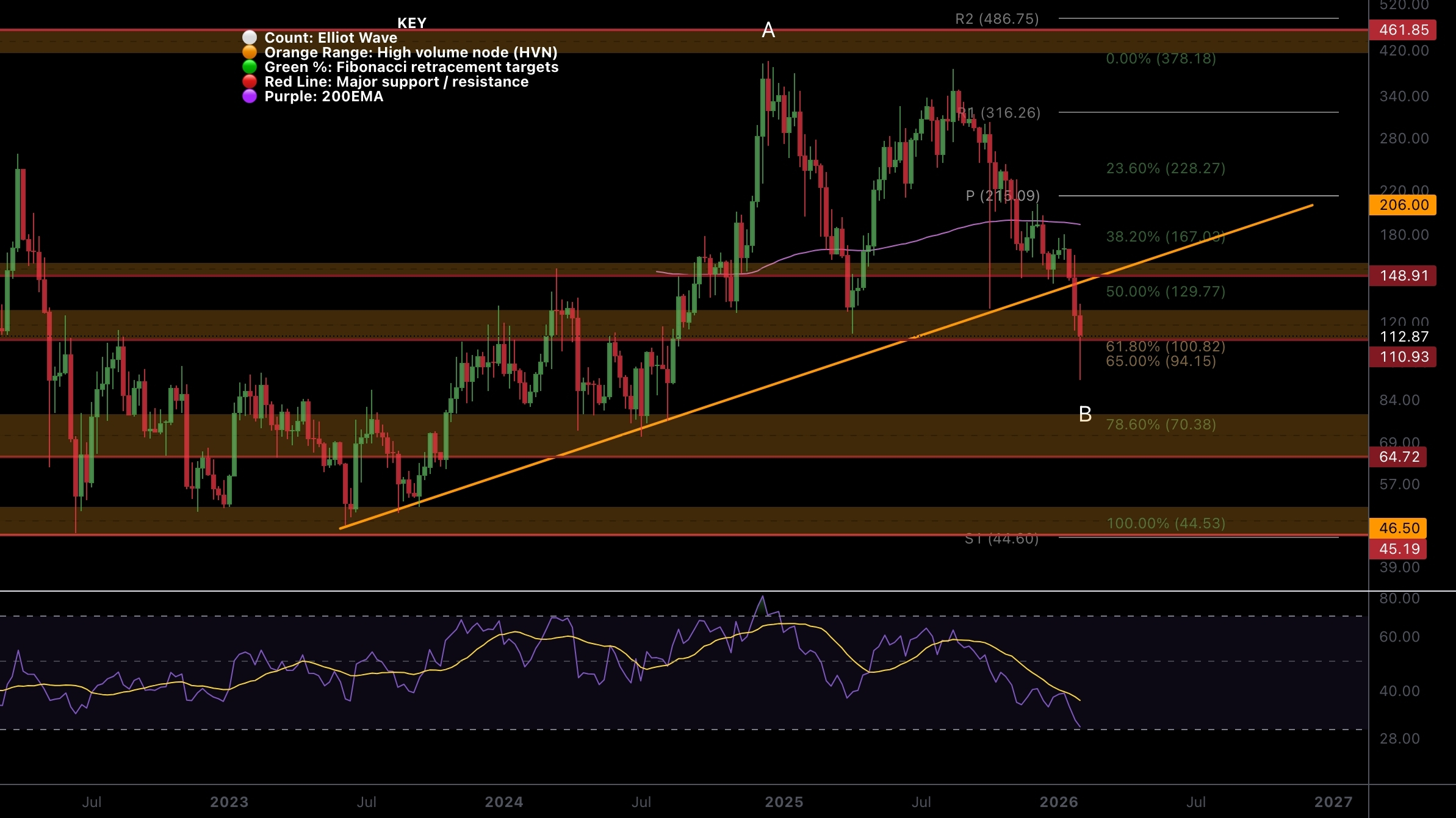
Task: Click the orange 46.50 price tag
Action: [x=1399, y=528]
